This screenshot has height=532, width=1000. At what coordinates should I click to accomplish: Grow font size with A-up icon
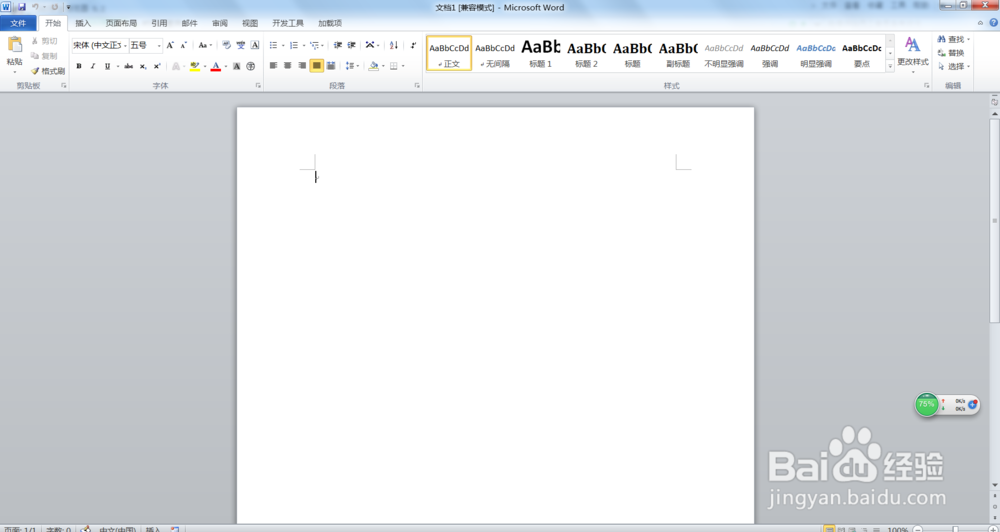click(x=170, y=45)
